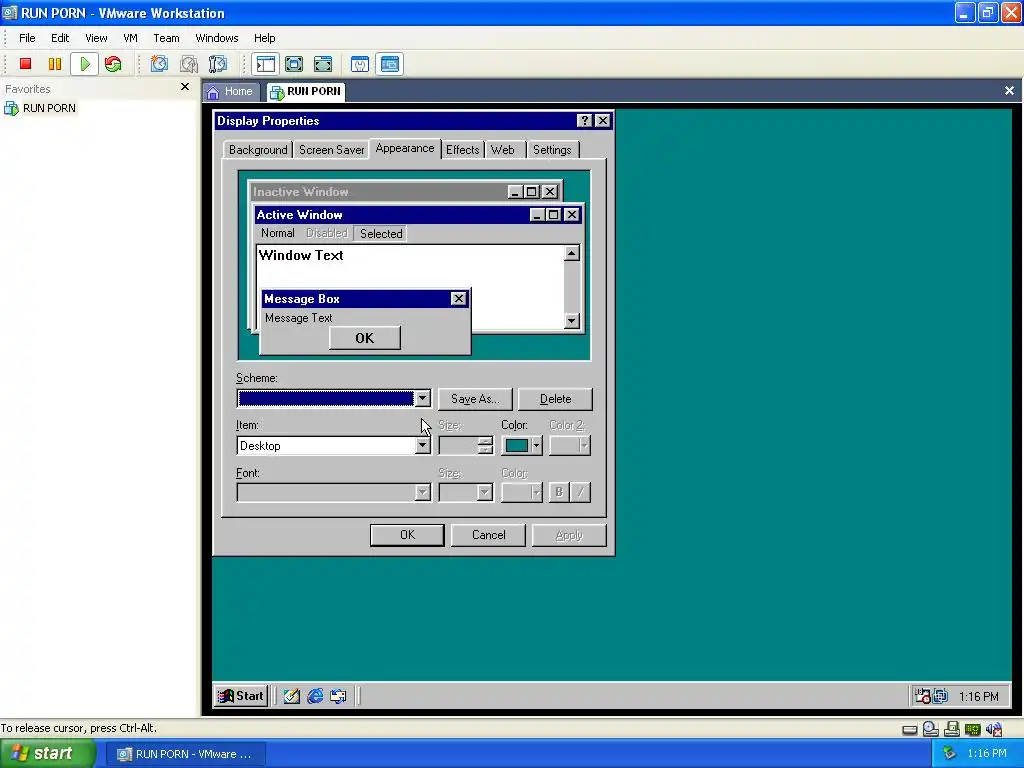Switch to the Web tab
Viewport: 1024px width, 768px height.
tap(503, 150)
